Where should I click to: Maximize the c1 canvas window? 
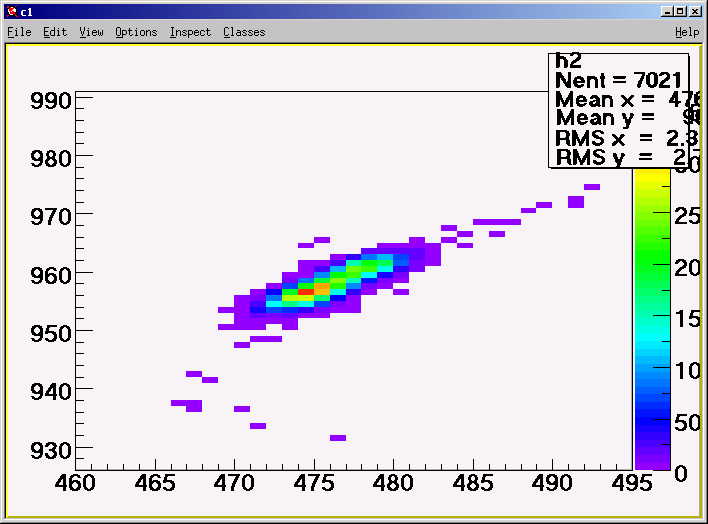pos(680,12)
